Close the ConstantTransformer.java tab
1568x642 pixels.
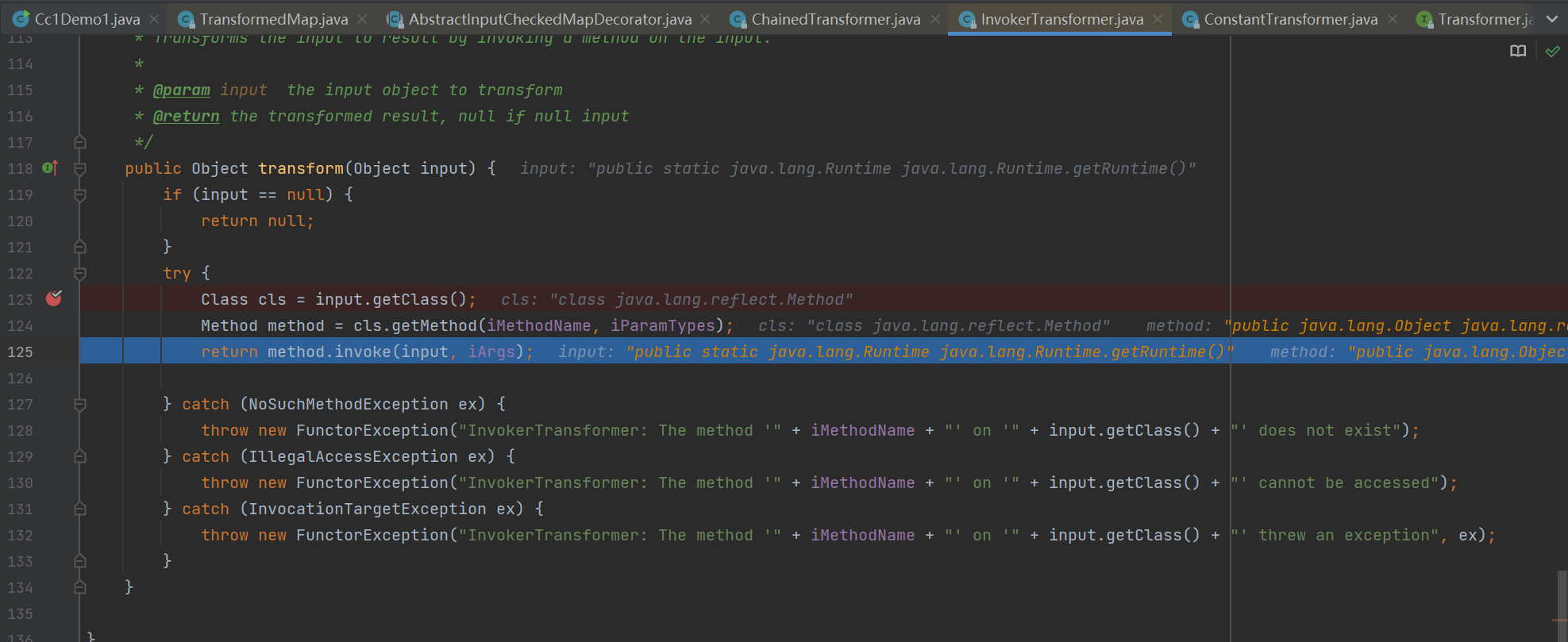pos(1392,19)
